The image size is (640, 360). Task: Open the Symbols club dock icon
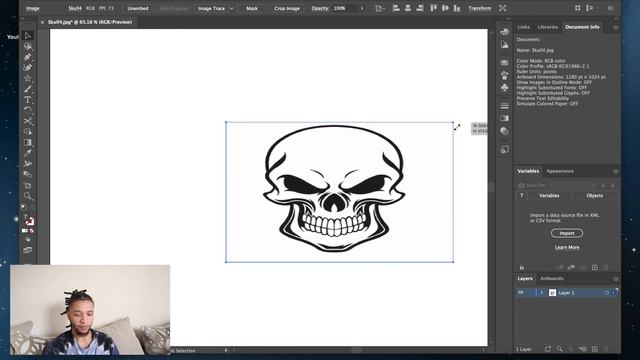click(x=504, y=88)
